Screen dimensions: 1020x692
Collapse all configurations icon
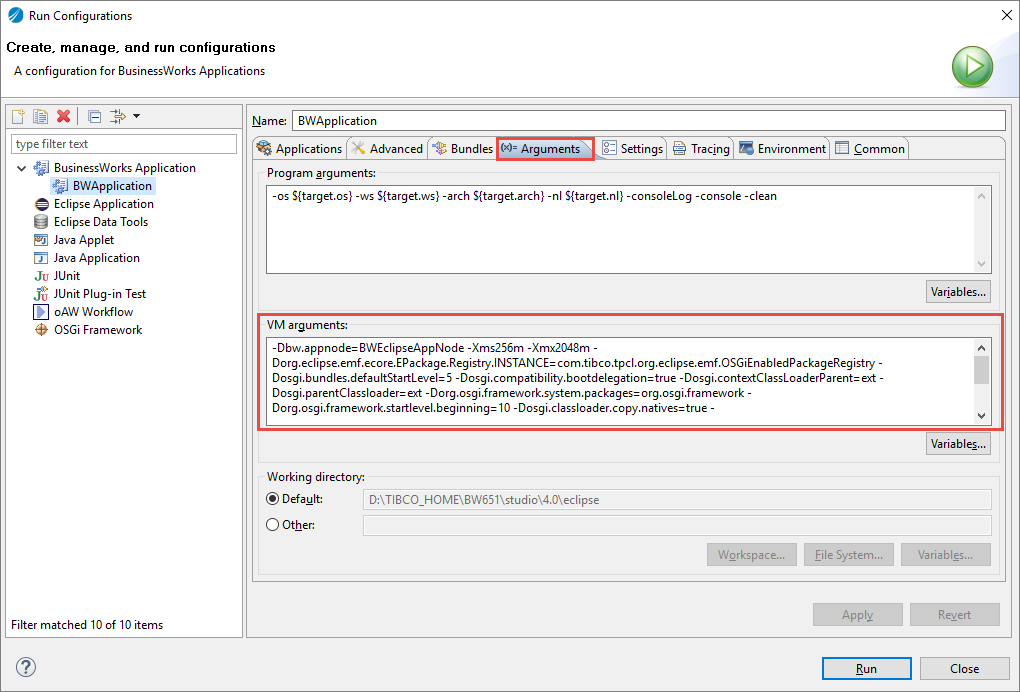[94, 116]
